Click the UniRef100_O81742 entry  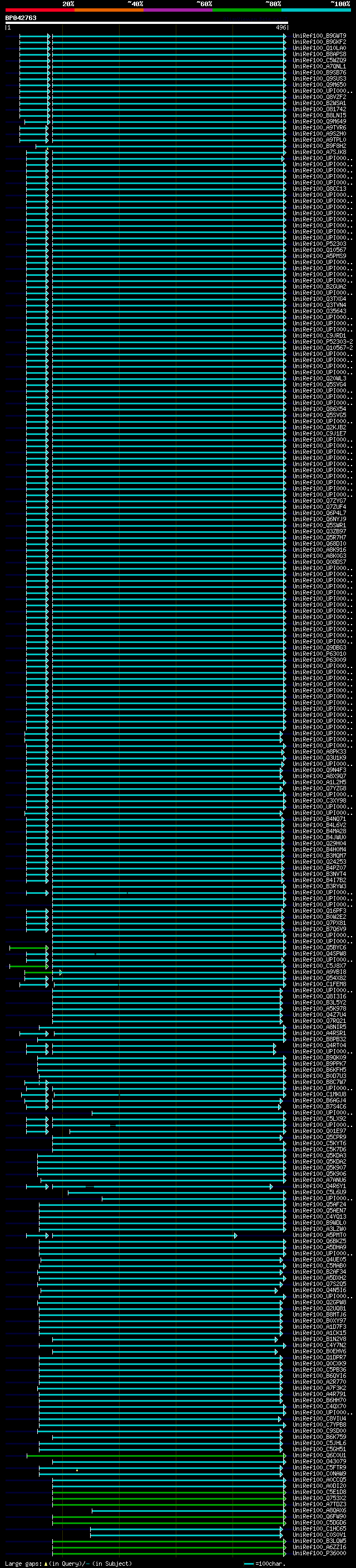[319, 109]
